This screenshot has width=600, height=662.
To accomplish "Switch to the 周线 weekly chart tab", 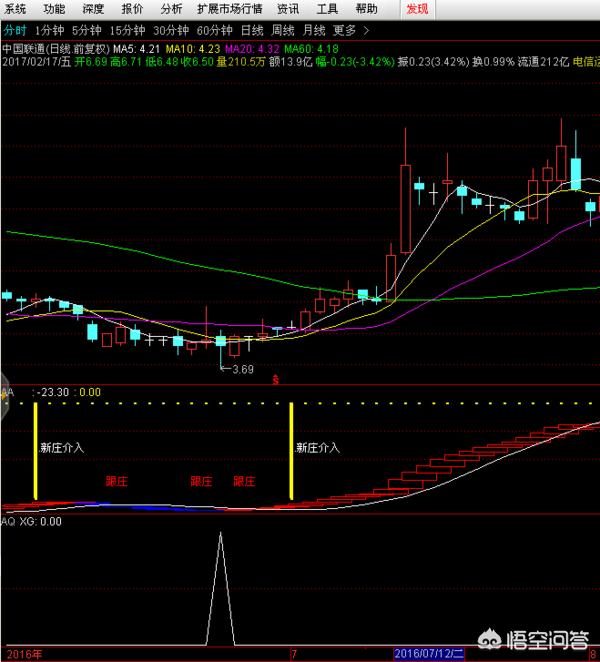I will click(x=285, y=31).
